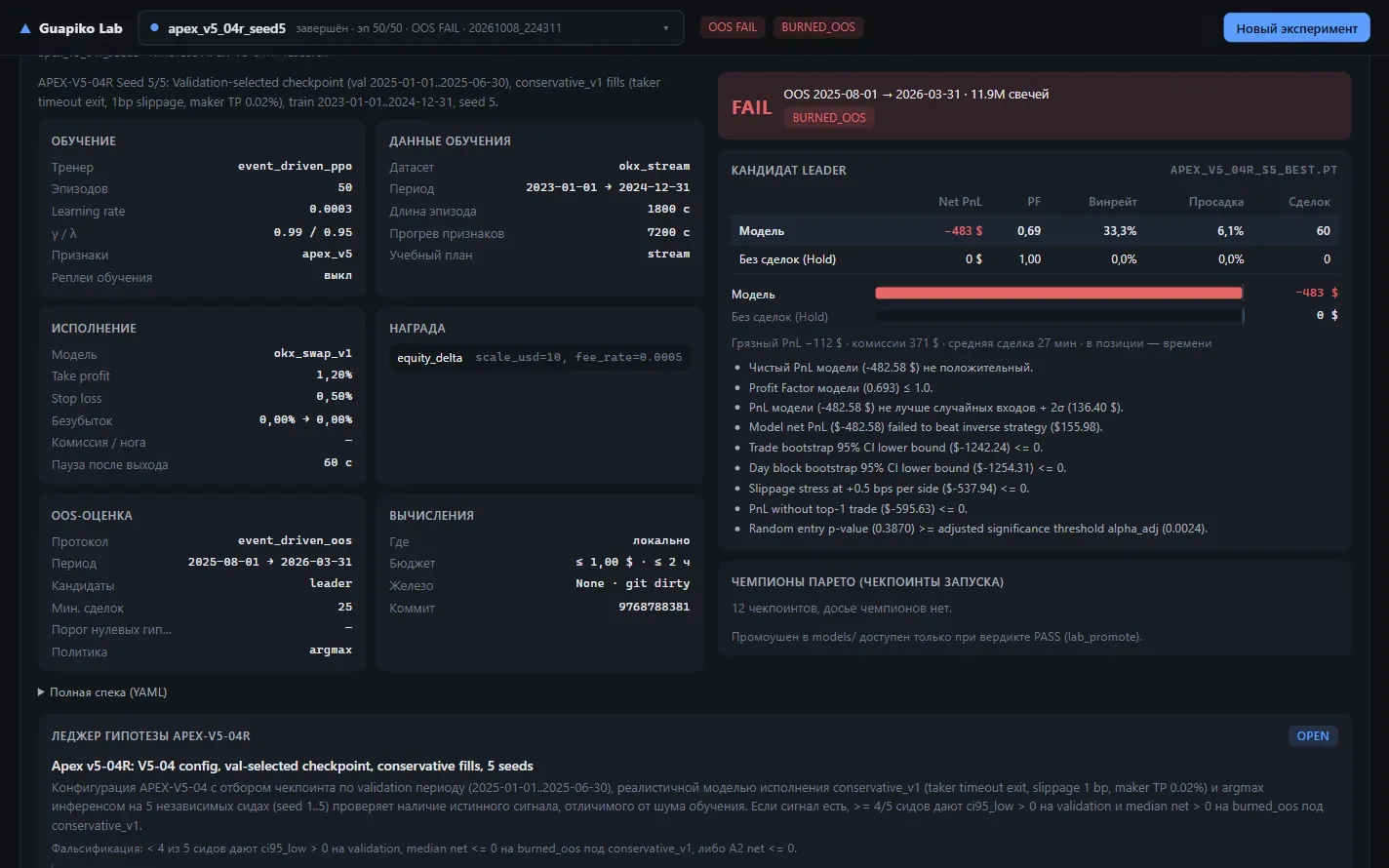Click the ЛЕДЖЕР ГИПОТЕЗЫ APEX-V5-04R heading
Viewport: 1389px width, 868px height.
(x=151, y=736)
